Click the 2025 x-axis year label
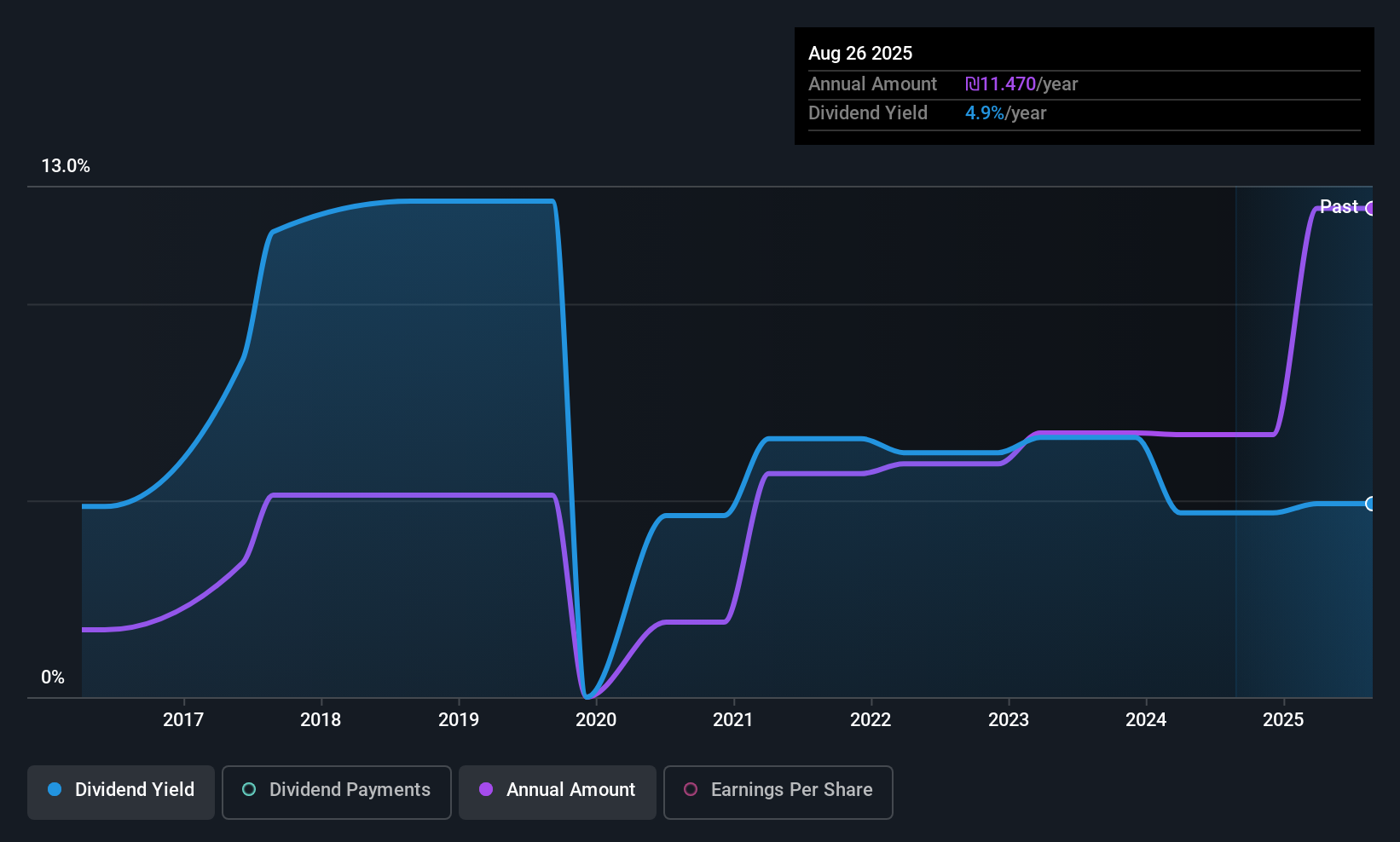 pos(1283,720)
